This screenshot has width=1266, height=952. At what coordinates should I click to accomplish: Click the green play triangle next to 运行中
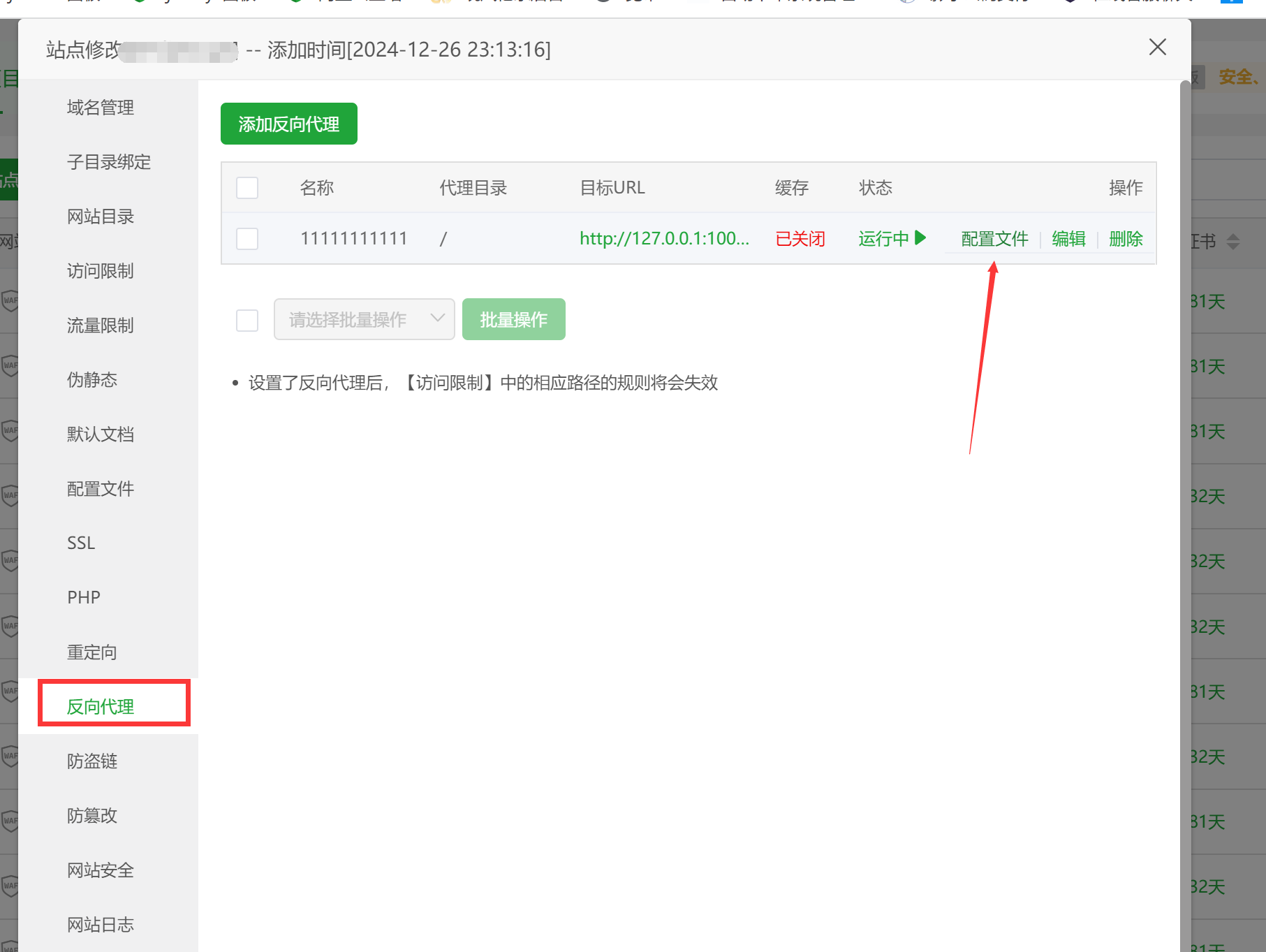click(x=920, y=238)
